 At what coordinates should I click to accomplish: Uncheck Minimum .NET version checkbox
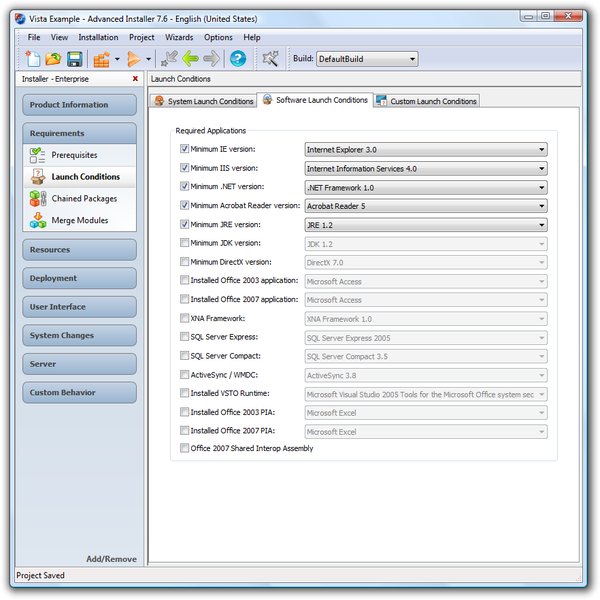[184, 186]
